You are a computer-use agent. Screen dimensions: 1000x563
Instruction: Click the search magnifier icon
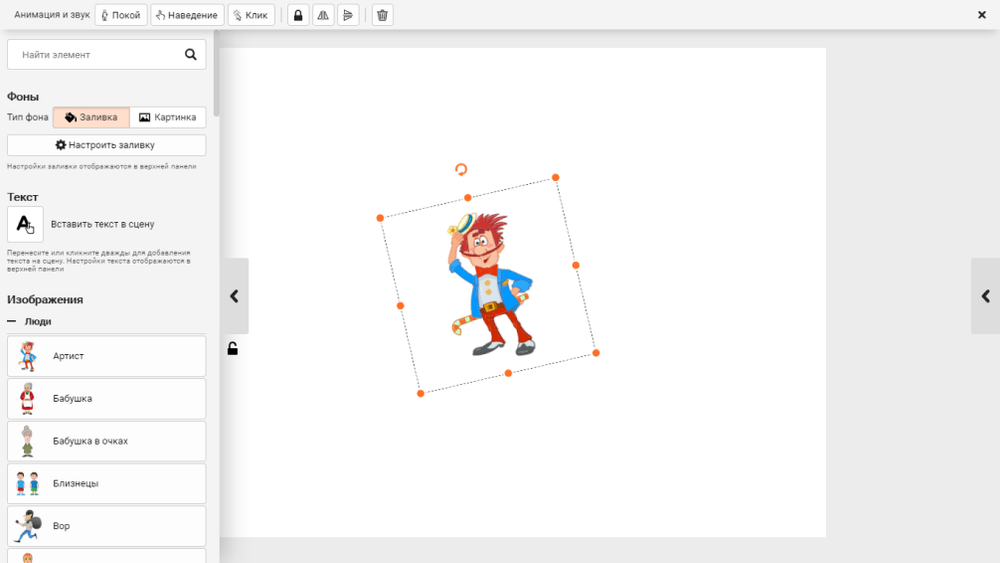click(x=191, y=55)
